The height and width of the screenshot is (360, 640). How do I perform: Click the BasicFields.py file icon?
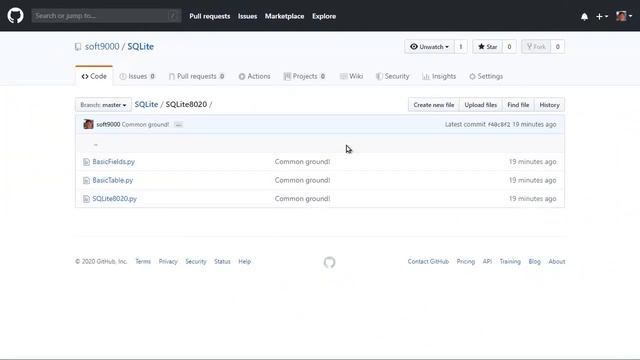[x=86, y=162]
